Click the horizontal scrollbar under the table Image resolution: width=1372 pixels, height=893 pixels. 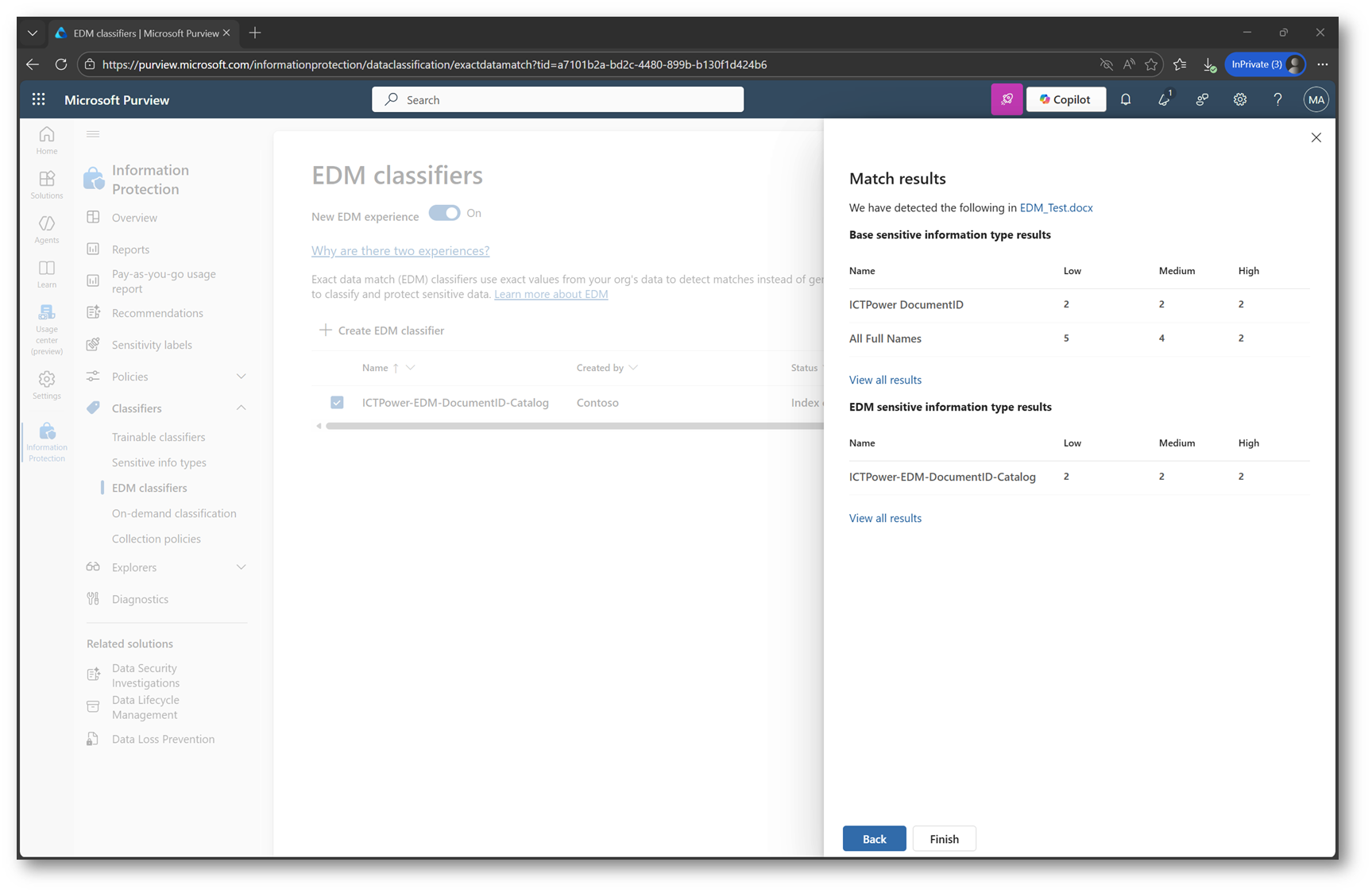click(x=572, y=426)
